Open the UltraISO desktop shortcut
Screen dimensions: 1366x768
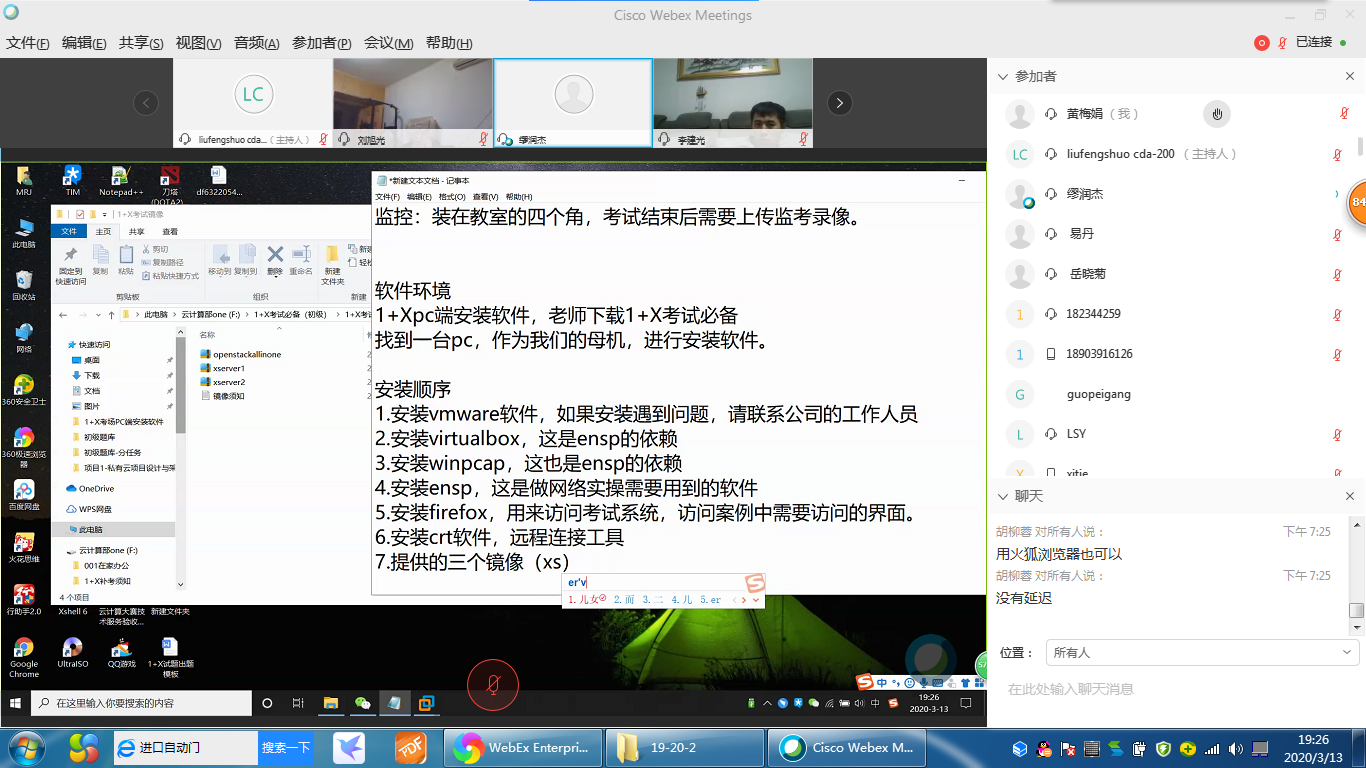(72, 653)
